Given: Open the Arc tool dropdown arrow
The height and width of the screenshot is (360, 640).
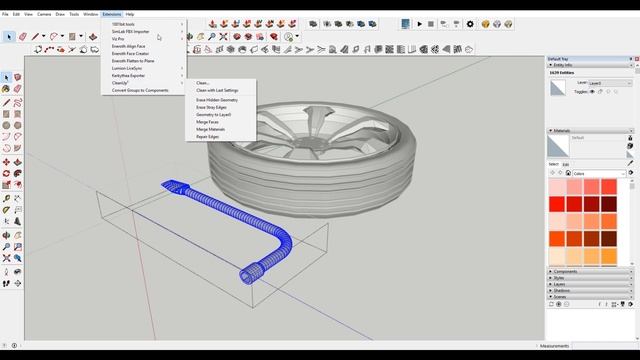Looking at the screenshot, I should (62, 36).
